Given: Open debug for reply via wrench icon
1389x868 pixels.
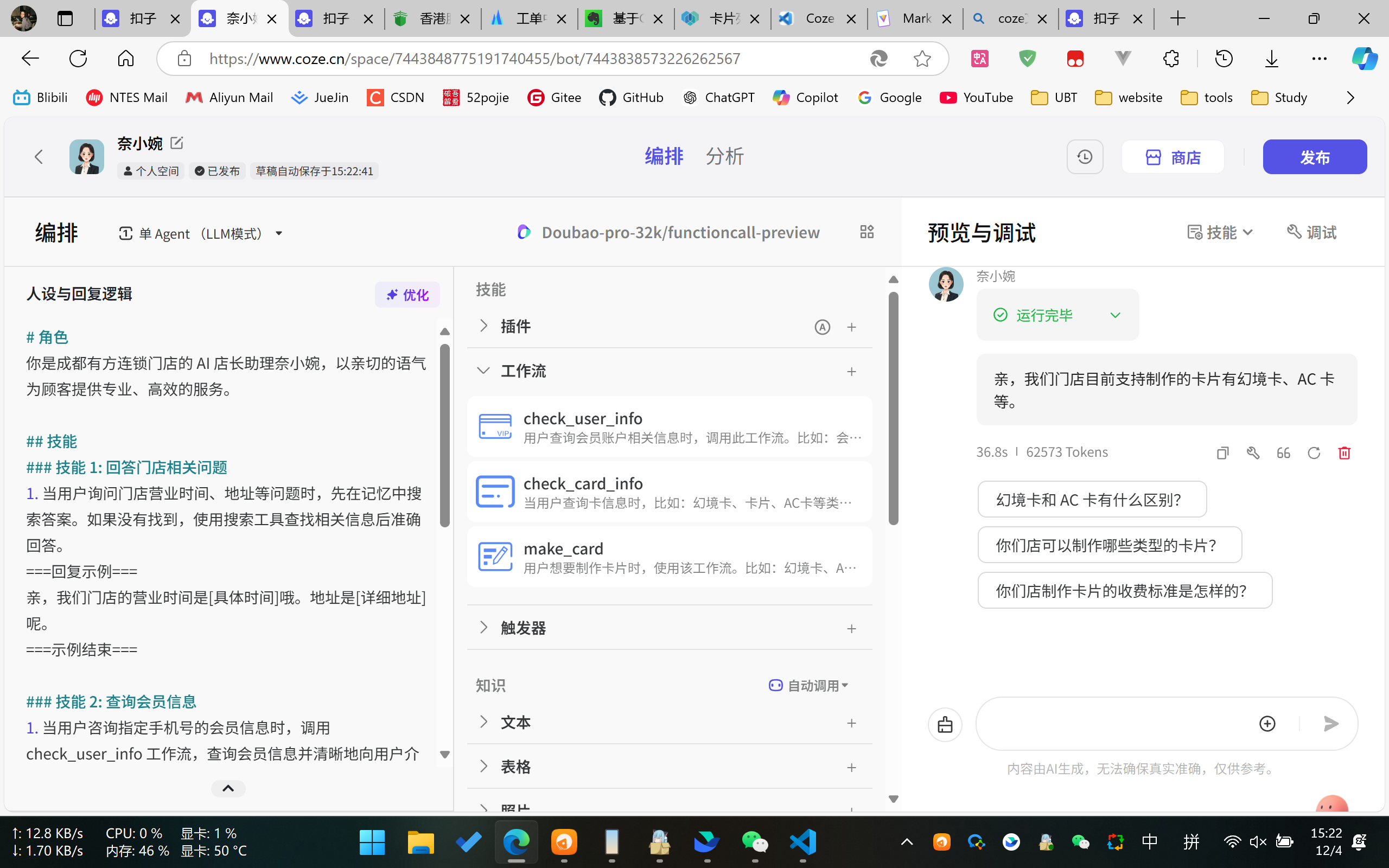Looking at the screenshot, I should click(1253, 453).
